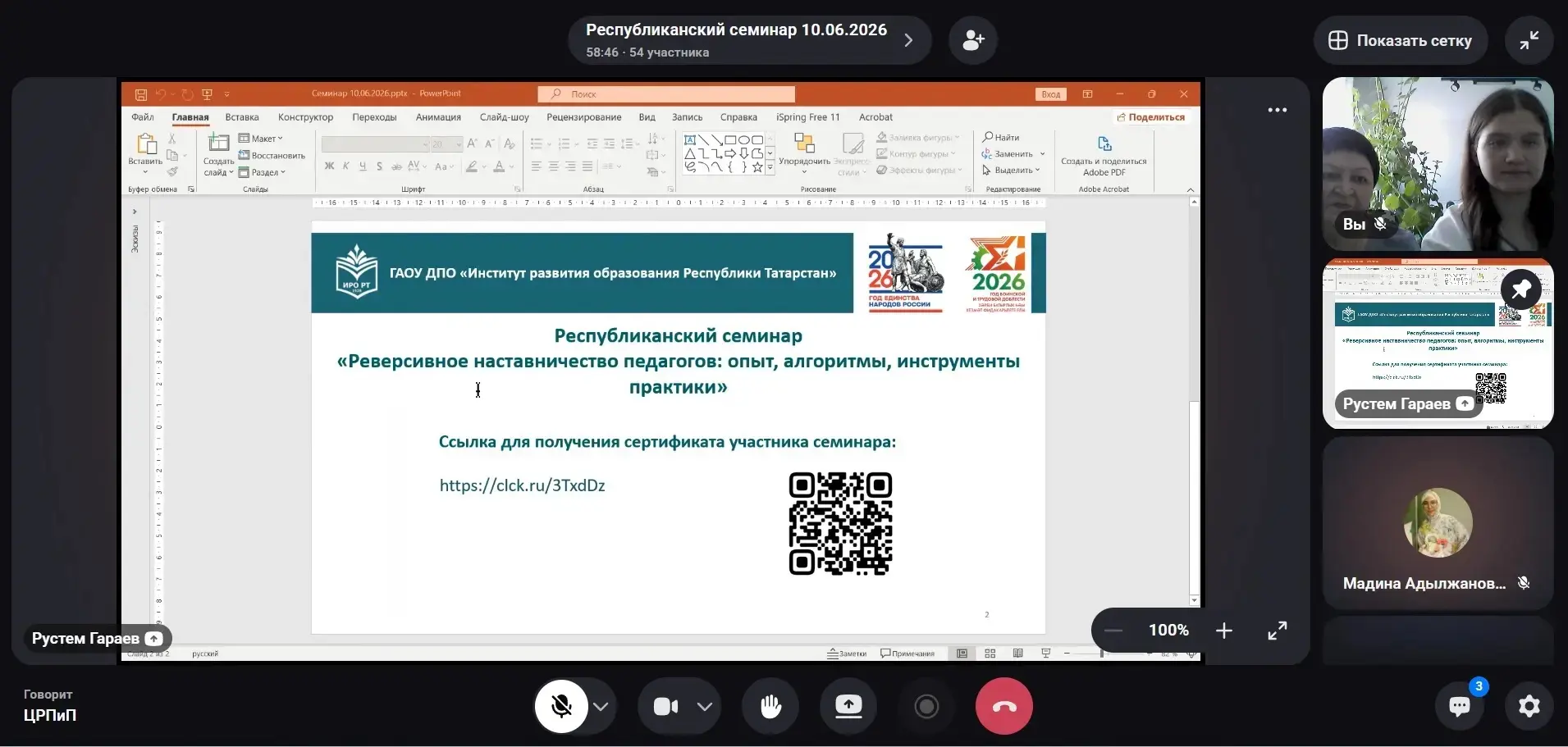The image size is (1568, 747).
Task: Open Примечания comments in status bar
Action: [x=907, y=654]
